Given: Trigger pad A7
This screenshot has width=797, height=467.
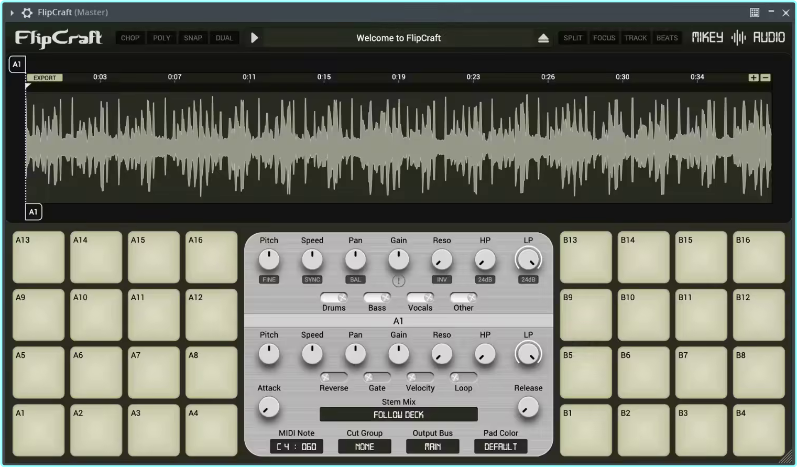Looking at the screenshot, I should point(154,372).
